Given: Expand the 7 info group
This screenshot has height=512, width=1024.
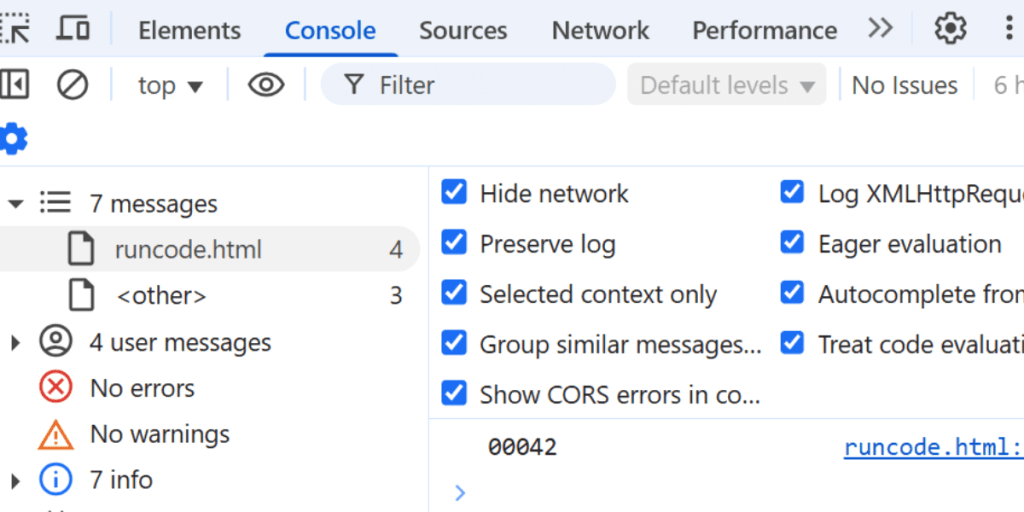Looking at the screenshot, I should (x=16, y=481).
